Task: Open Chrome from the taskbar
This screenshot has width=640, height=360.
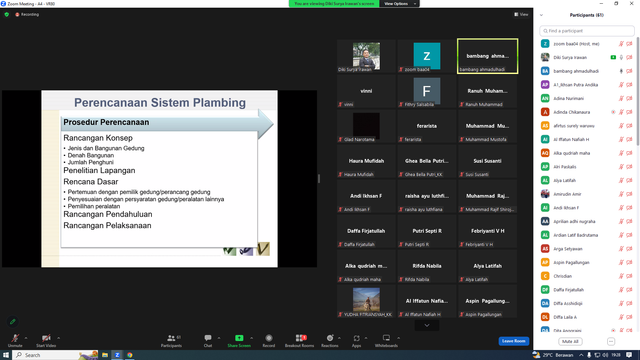Action: coord(130,355)
